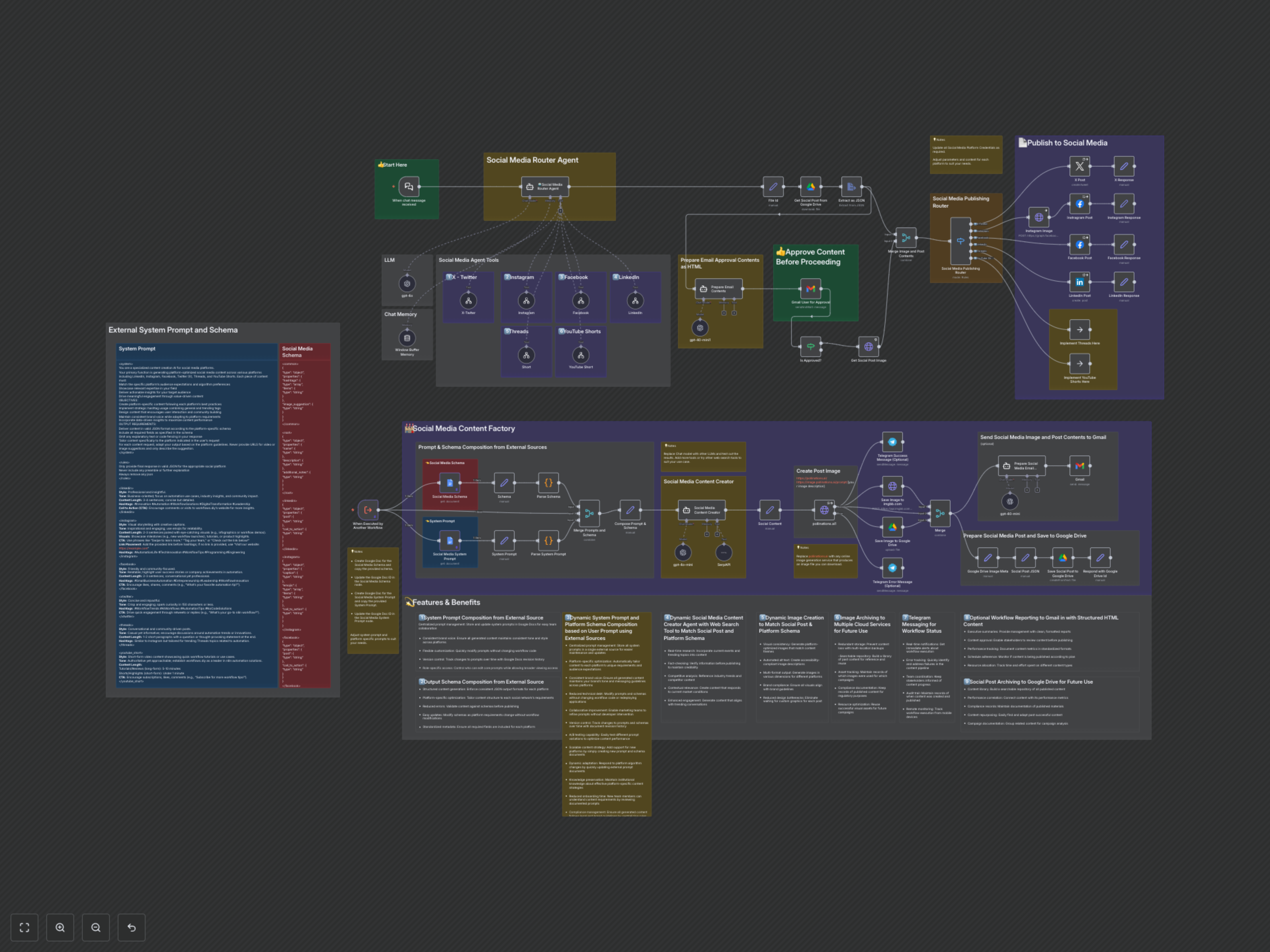The height and width of the screenshot is (952, 1270).
Task: Zoom out of the workflow canvas
Action: point(96,927)
